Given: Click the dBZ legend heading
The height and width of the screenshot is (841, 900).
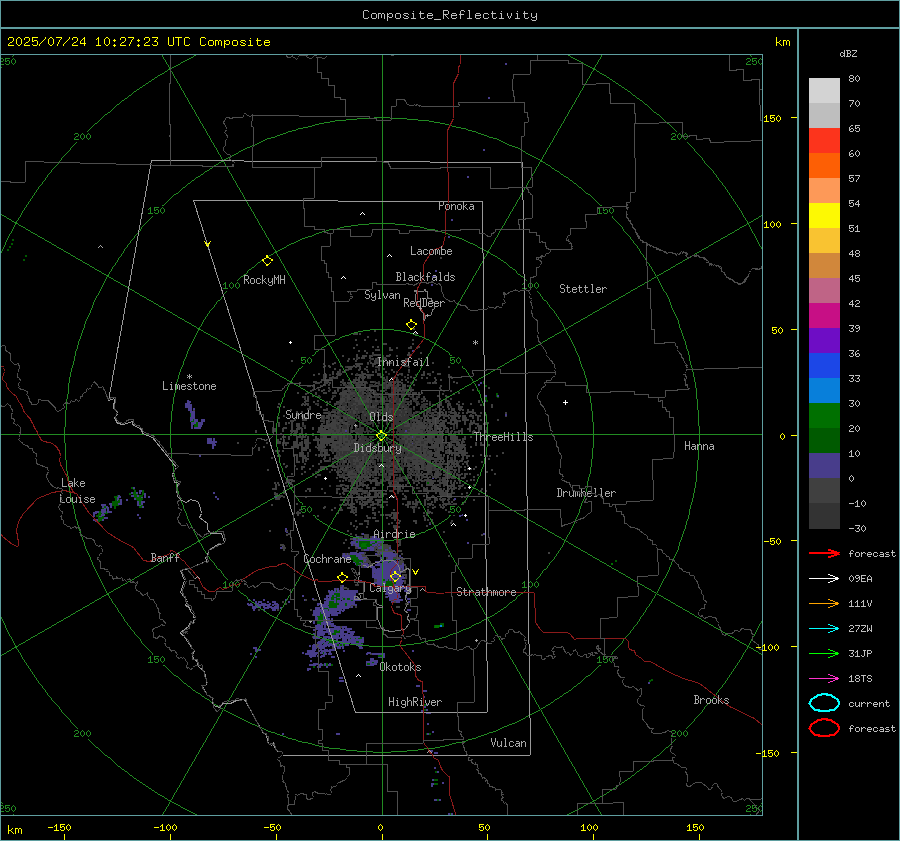Looking at the screenshot, I should [848, 53].
